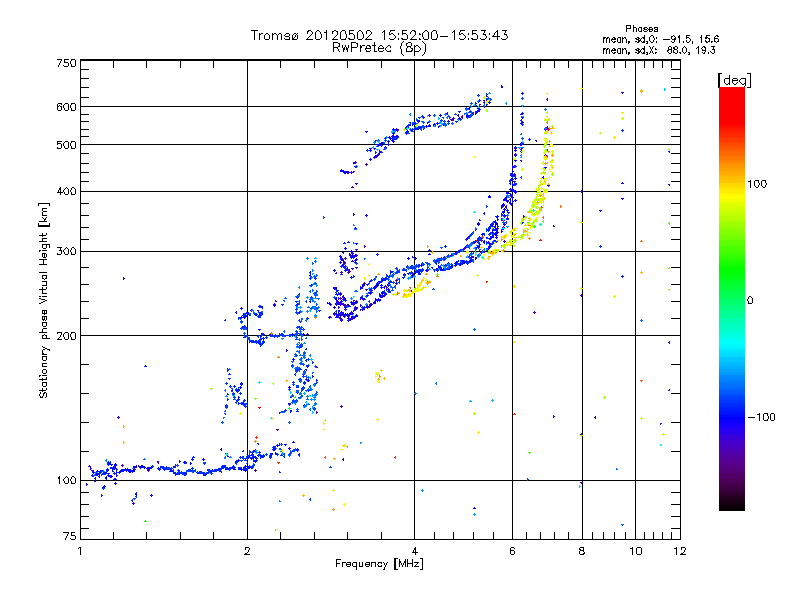Click the x-axis '8' tick label

click(x=582, y=551)
